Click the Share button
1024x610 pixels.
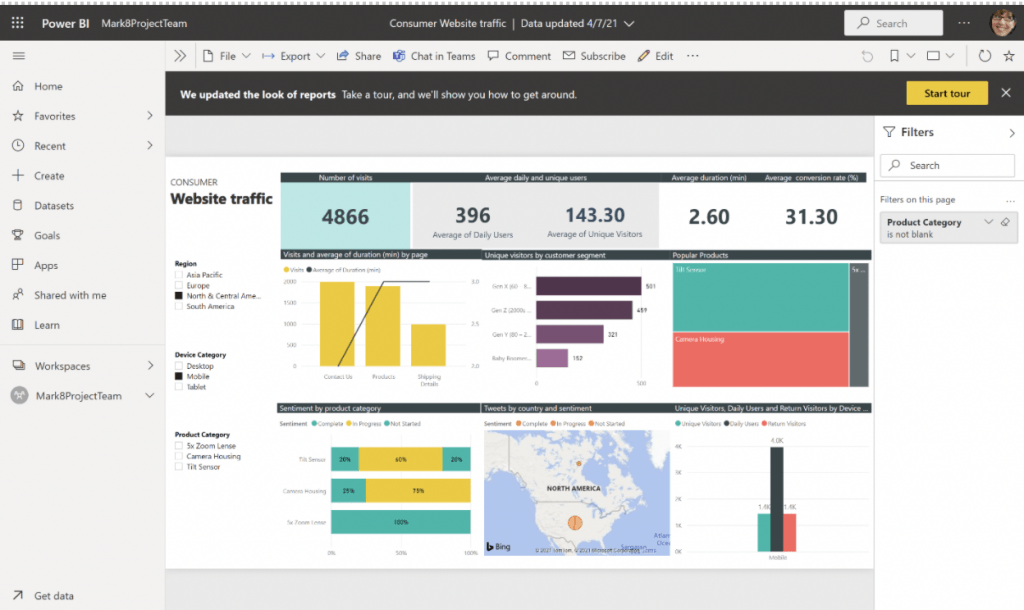click(359, 56)
